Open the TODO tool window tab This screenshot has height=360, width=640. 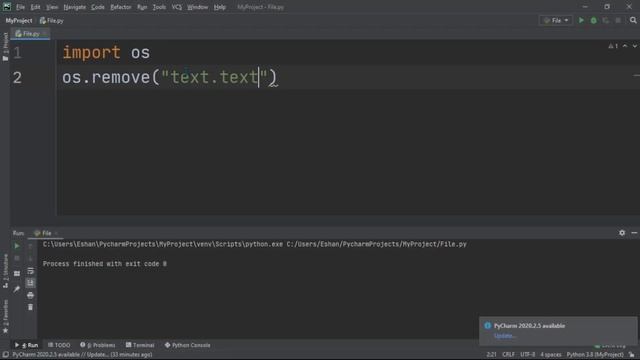(59, 345)
